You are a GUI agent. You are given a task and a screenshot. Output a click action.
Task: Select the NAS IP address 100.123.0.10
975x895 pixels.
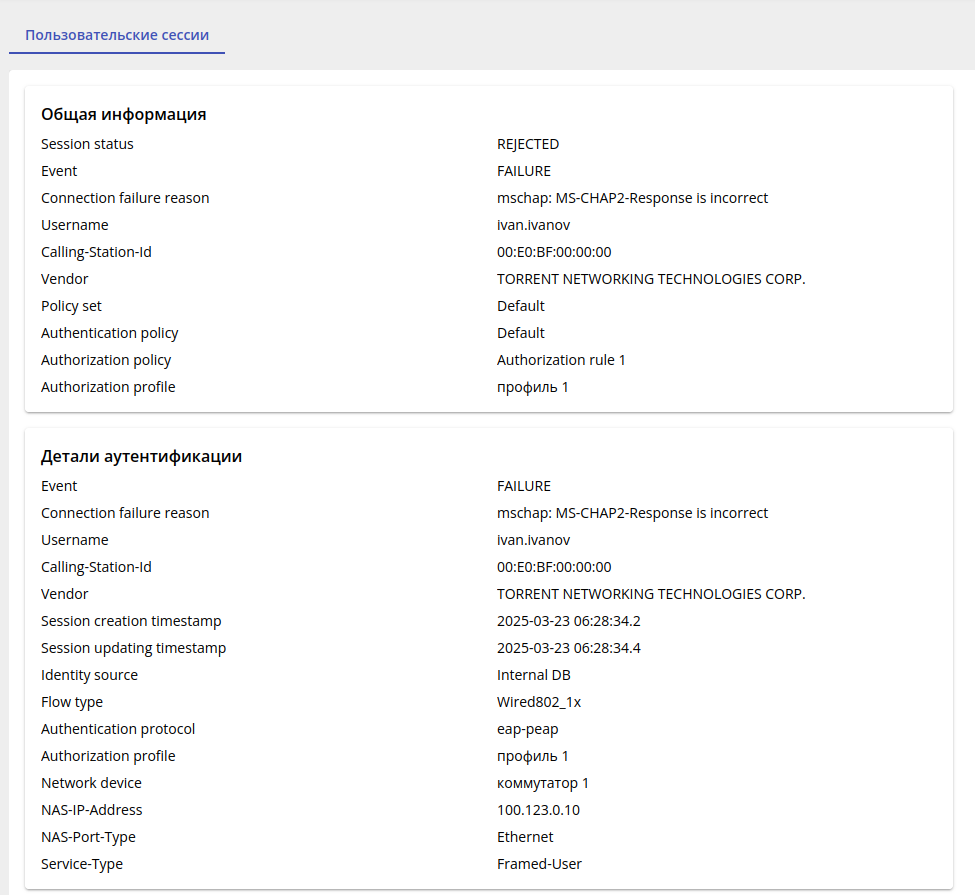[538, 810]
